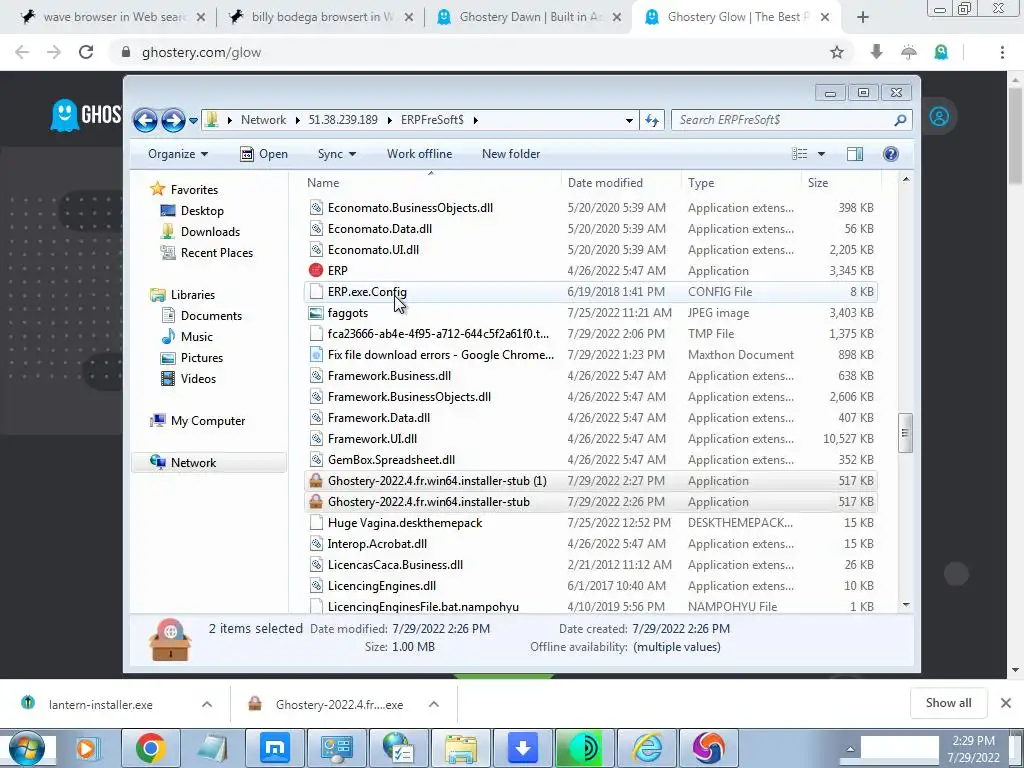Switch to the wave browser search tab
This screenshot has width=1024, height=768.
[x=113, y=17]
